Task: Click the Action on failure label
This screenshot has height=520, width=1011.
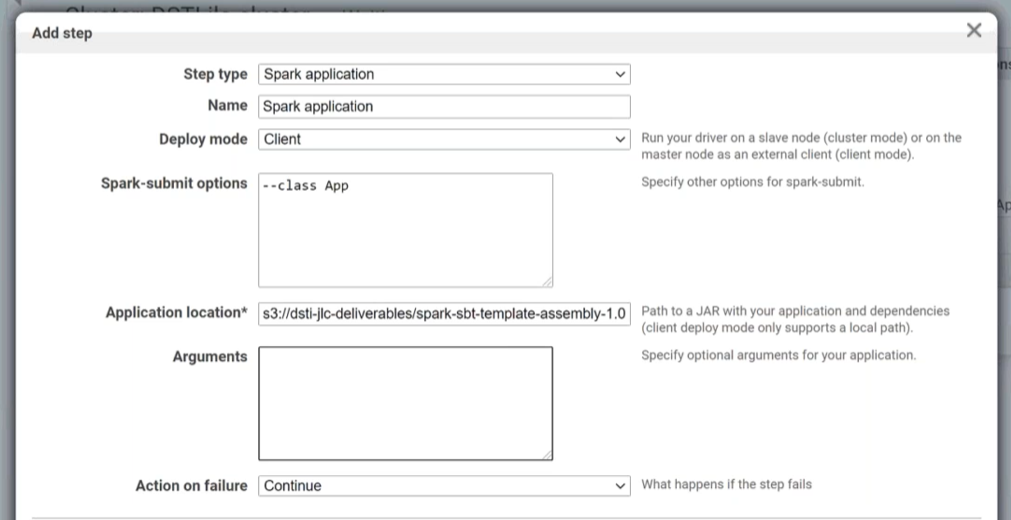Action: [191, 486]
